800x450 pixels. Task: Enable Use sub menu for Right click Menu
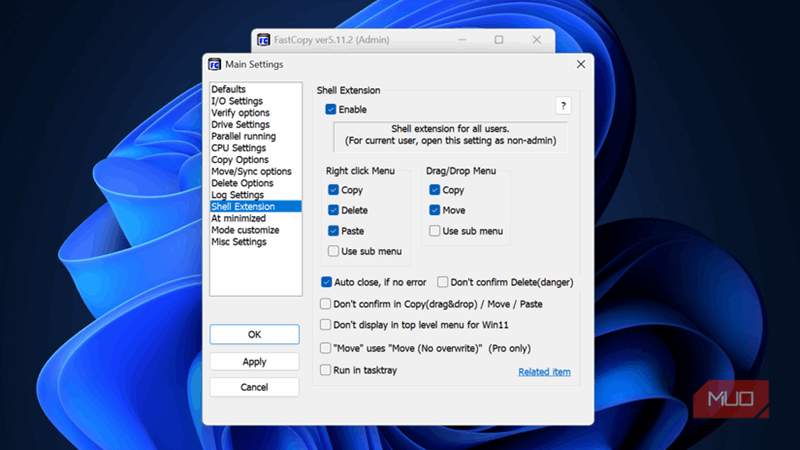point(333,251)
